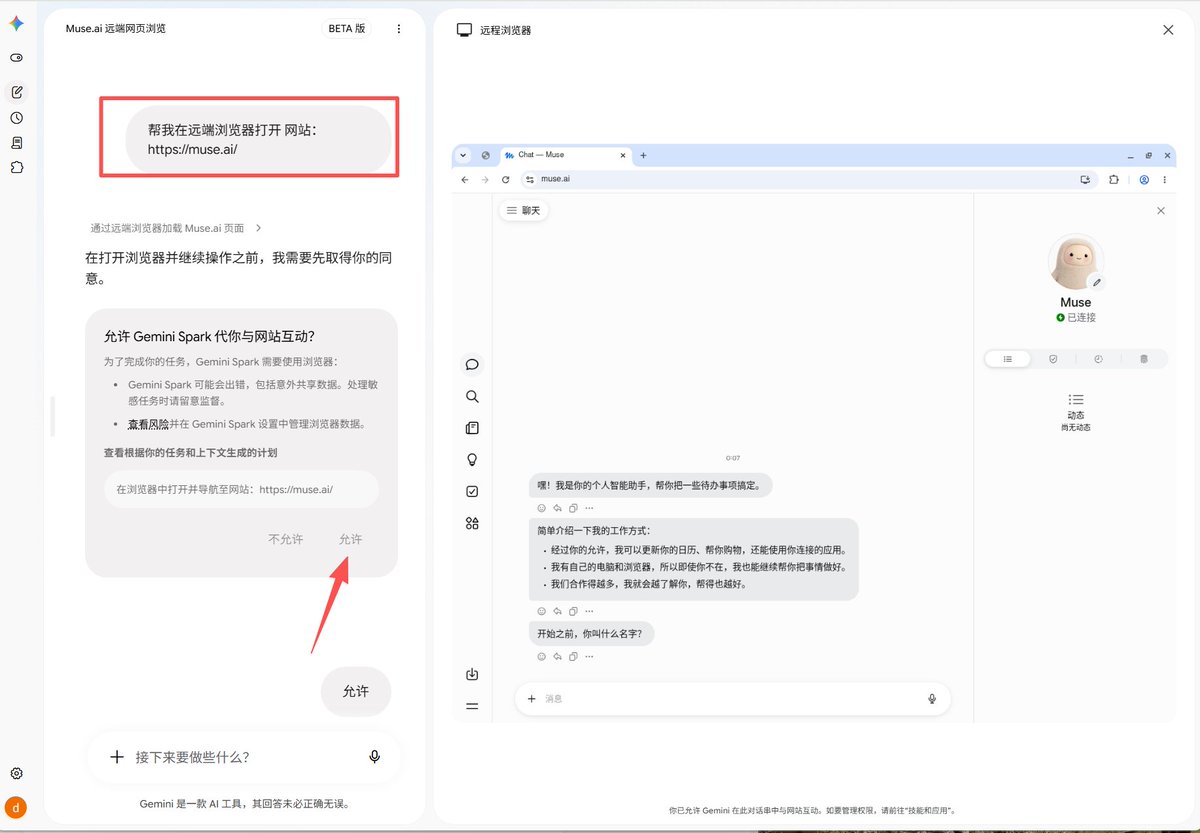
Task: Focus the 消息 input in Muse chat
Action: (x=732, y=699)
